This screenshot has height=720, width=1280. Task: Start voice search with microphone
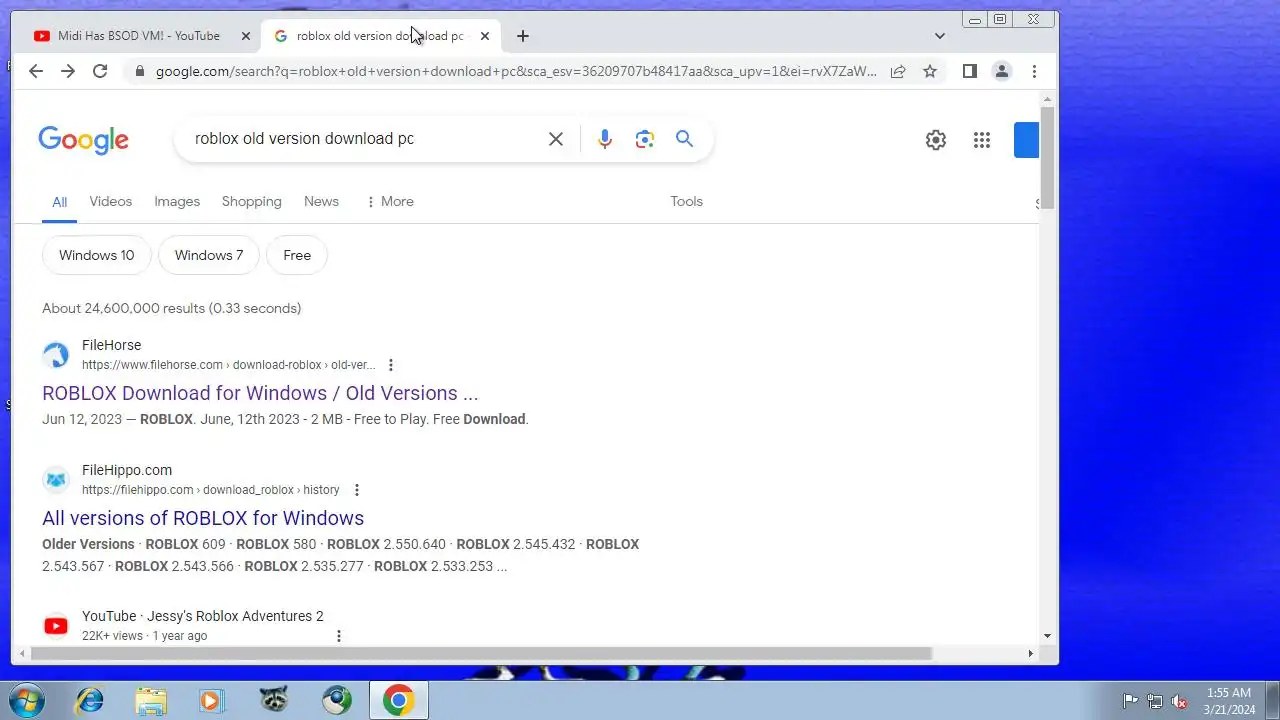click(605, 139)
